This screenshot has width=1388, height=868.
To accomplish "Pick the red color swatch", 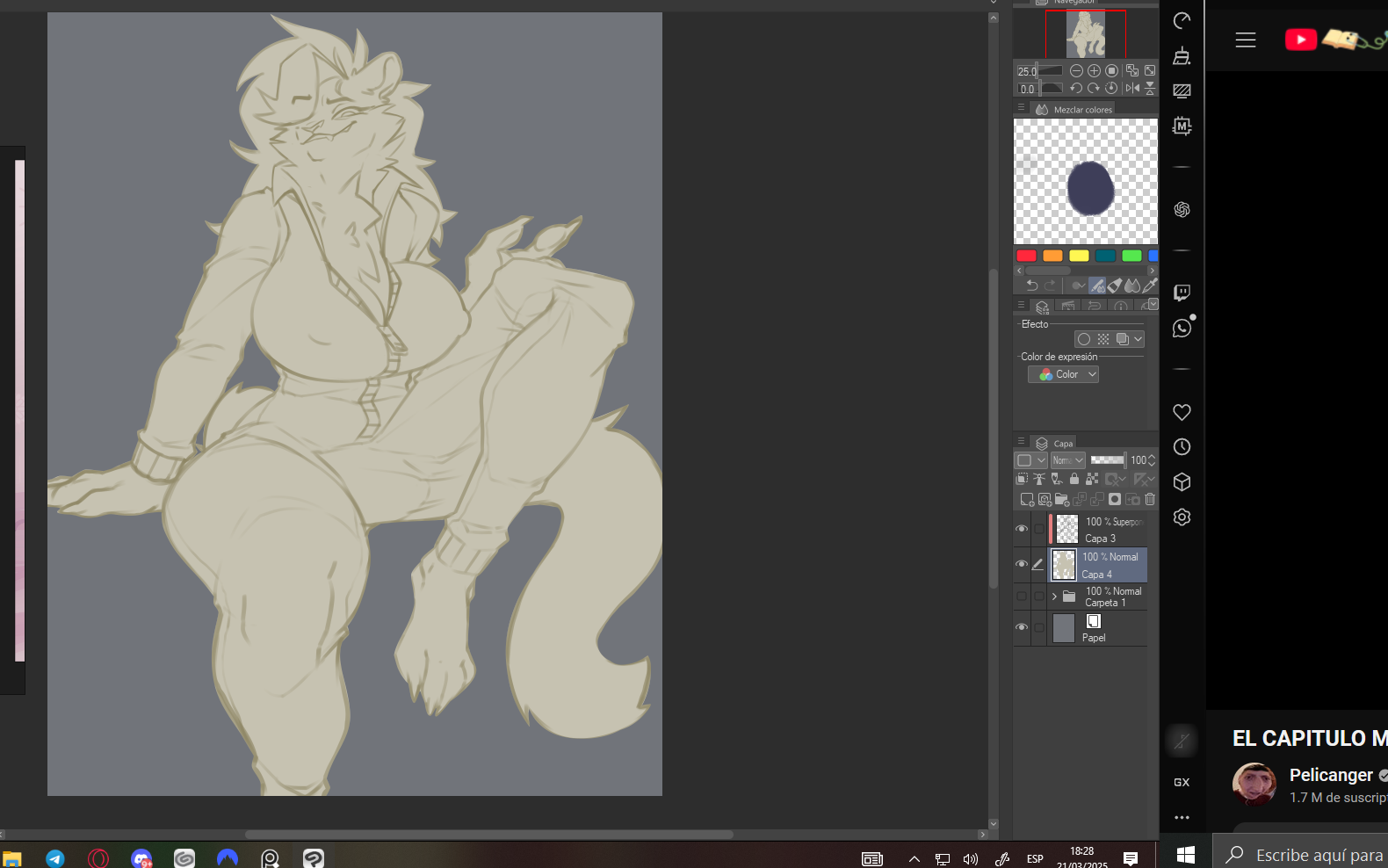I will (x=1026, y=256).
